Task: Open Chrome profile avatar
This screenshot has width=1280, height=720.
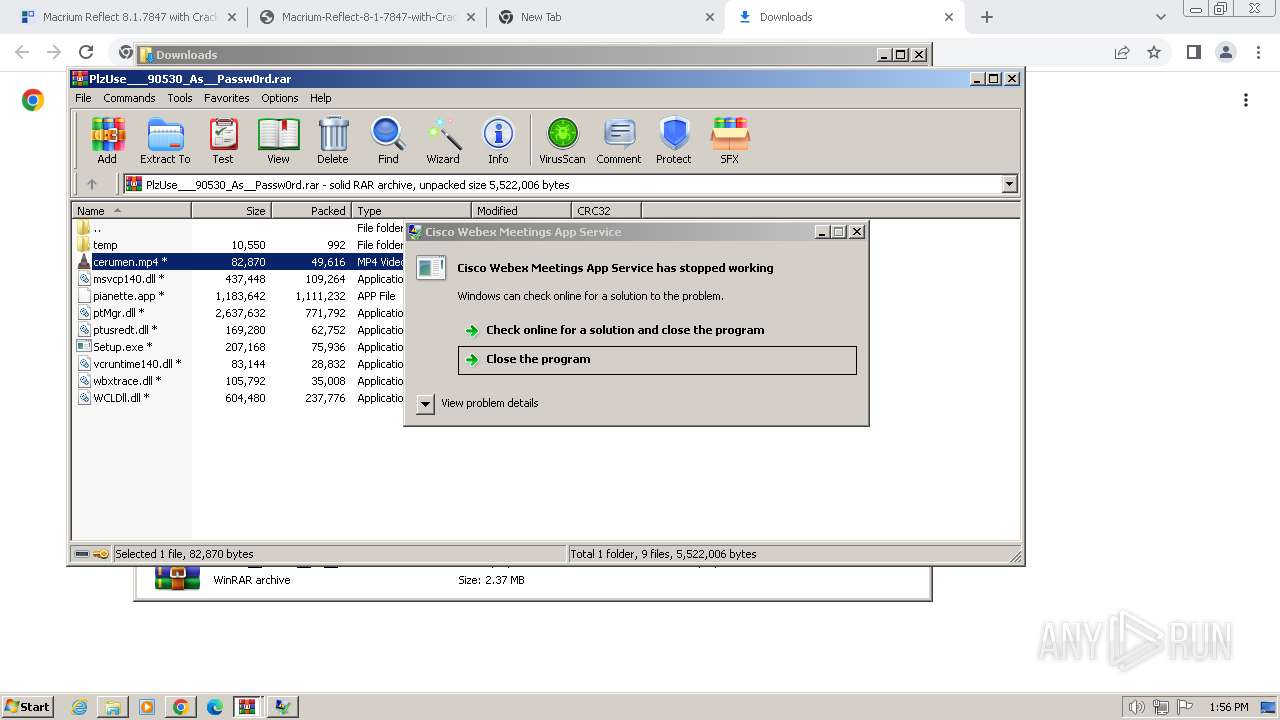Action: [x=1225, y=52]
